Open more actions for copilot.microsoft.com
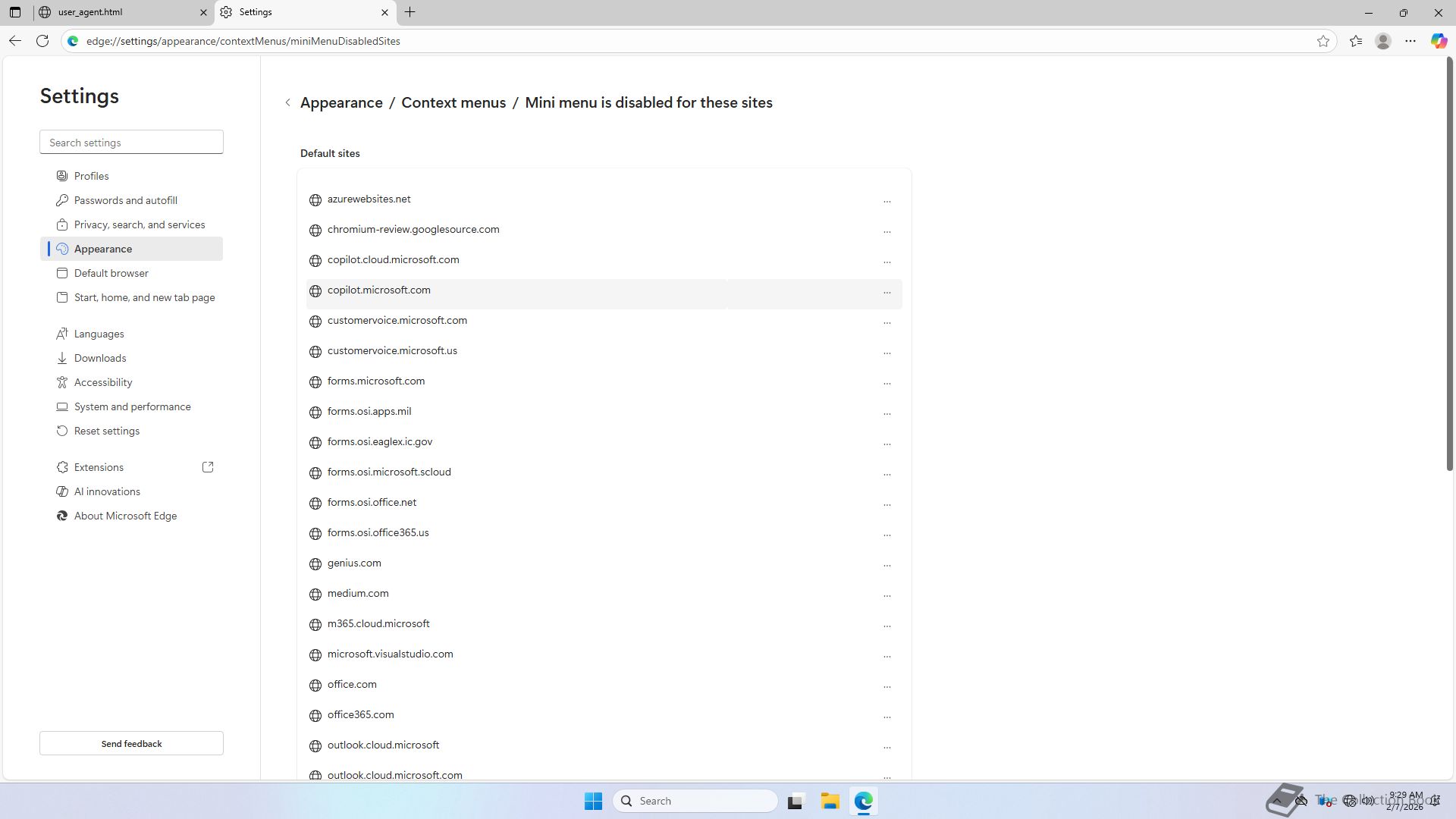The width and height of the screenshot is (1456, 819). click(886, 292)
